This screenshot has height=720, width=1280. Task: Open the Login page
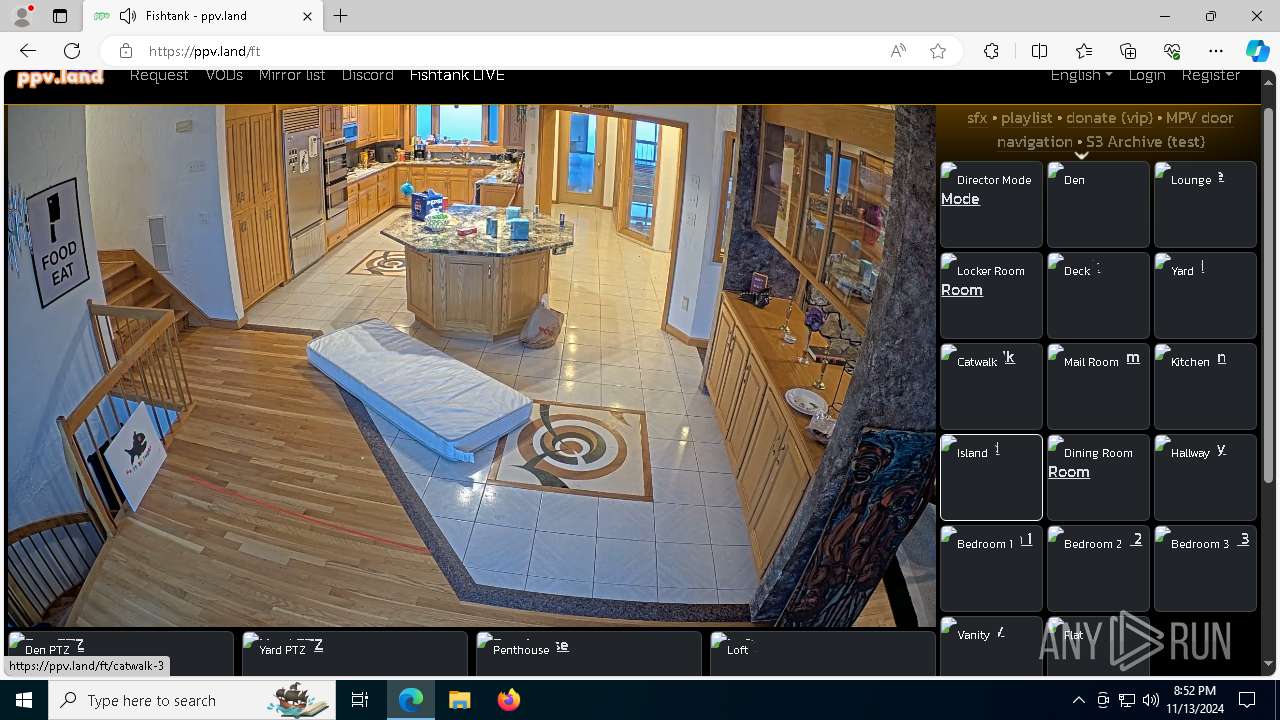click(1147, 75)
